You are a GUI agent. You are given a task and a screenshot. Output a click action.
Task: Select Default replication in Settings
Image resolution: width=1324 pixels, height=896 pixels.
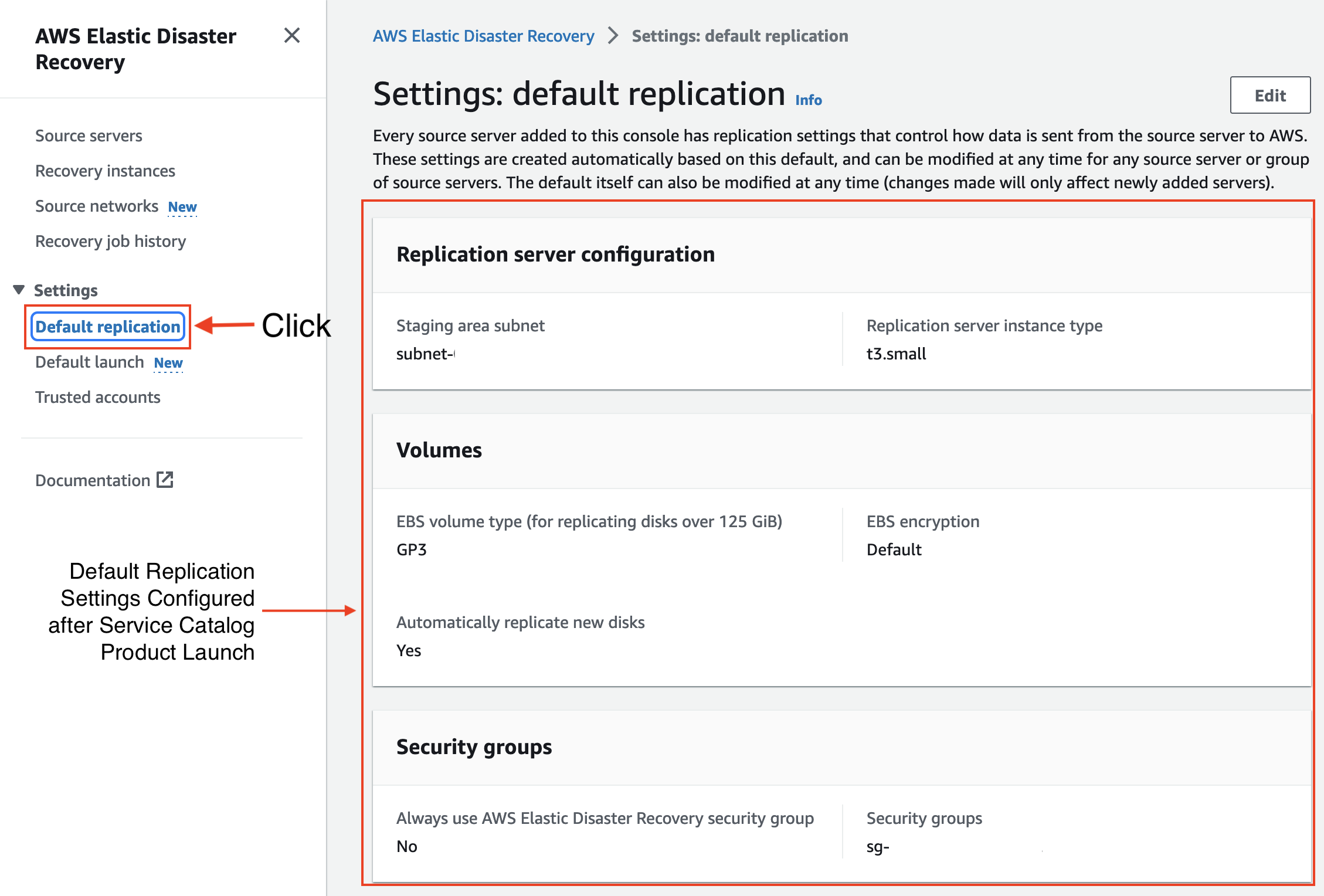pyautogui.click(x=108, y=327)
